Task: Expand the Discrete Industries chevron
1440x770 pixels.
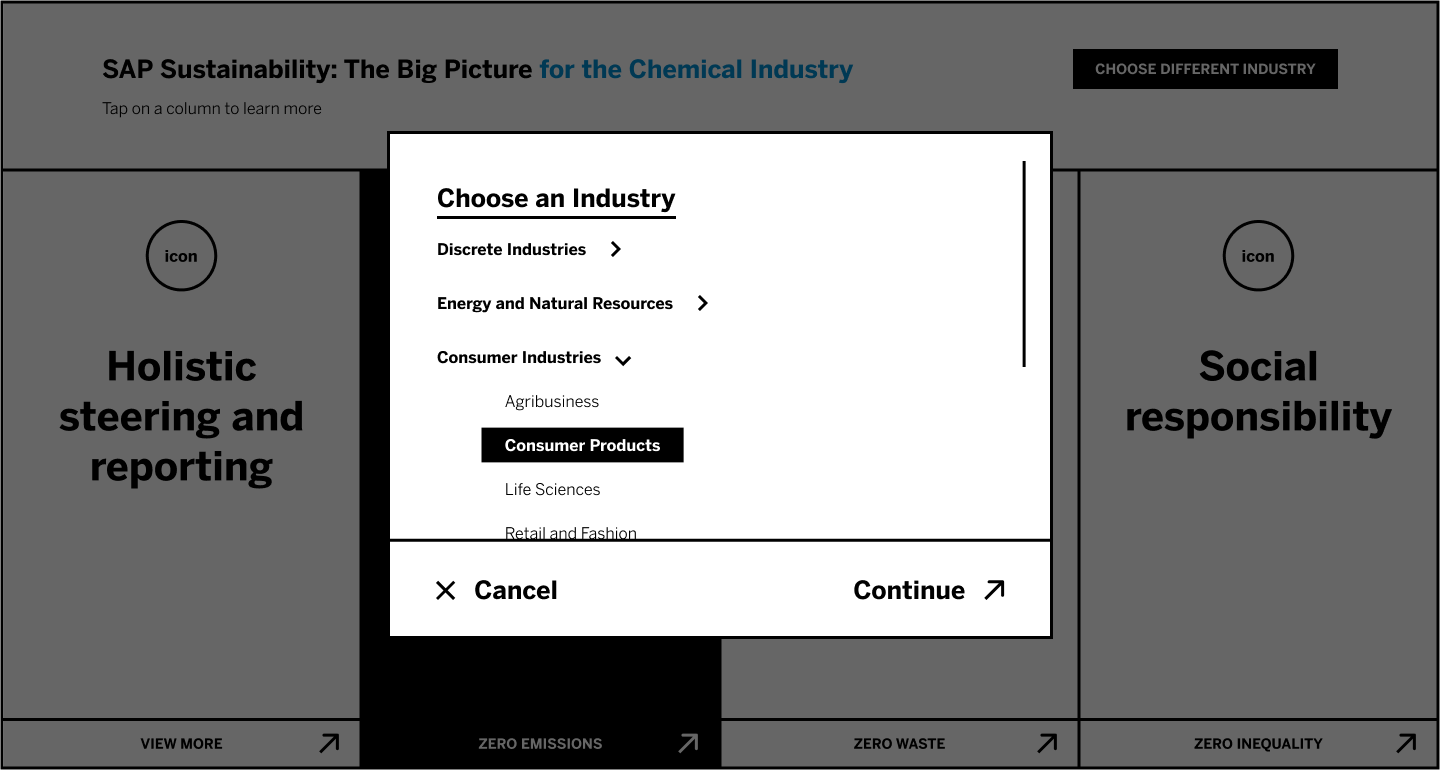Action: coord(616,249)
